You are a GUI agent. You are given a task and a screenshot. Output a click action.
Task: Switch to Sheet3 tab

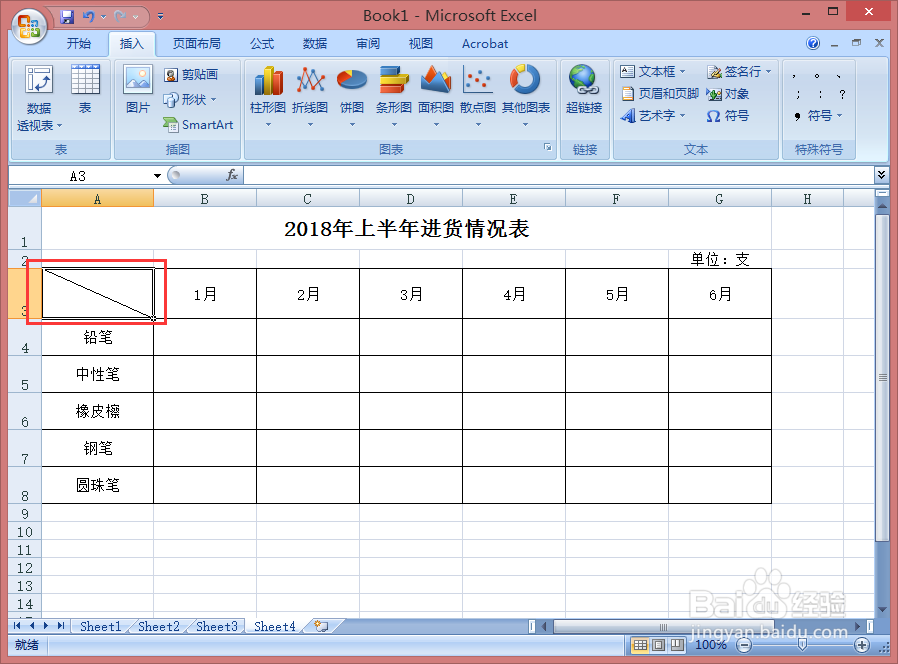click(216, 627)
